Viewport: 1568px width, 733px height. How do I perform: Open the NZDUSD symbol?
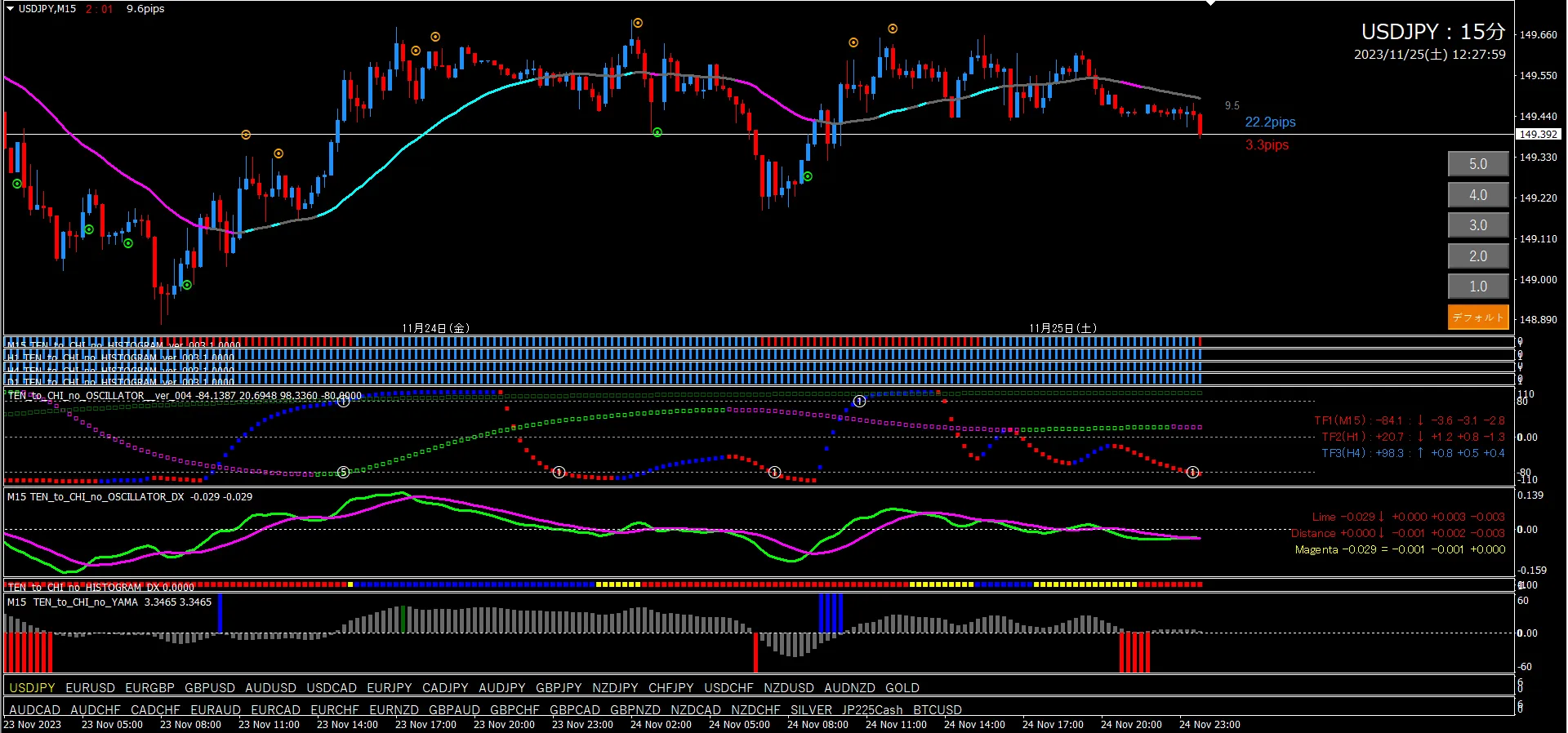pos(789,688)
